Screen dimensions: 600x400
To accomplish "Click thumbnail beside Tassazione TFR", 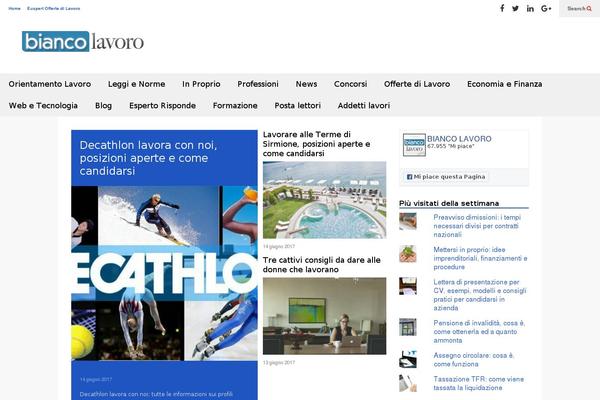I will [x=408, y=383].
